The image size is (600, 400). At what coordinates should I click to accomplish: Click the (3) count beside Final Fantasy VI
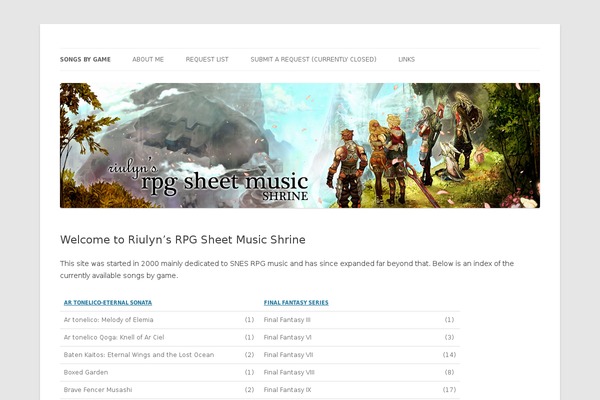pos(449,337)
